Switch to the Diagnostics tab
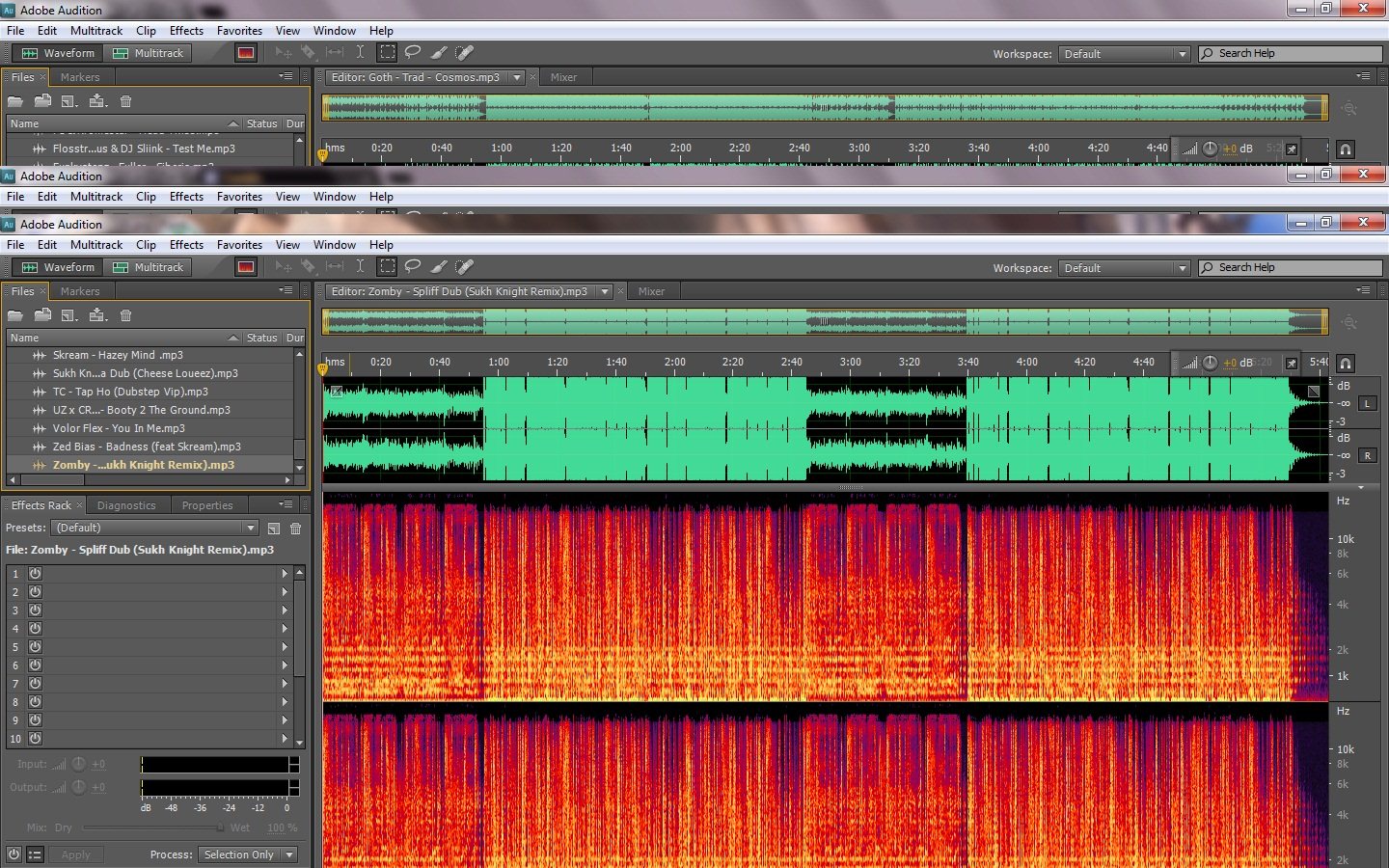1389x868 pixels. point(126,505)
